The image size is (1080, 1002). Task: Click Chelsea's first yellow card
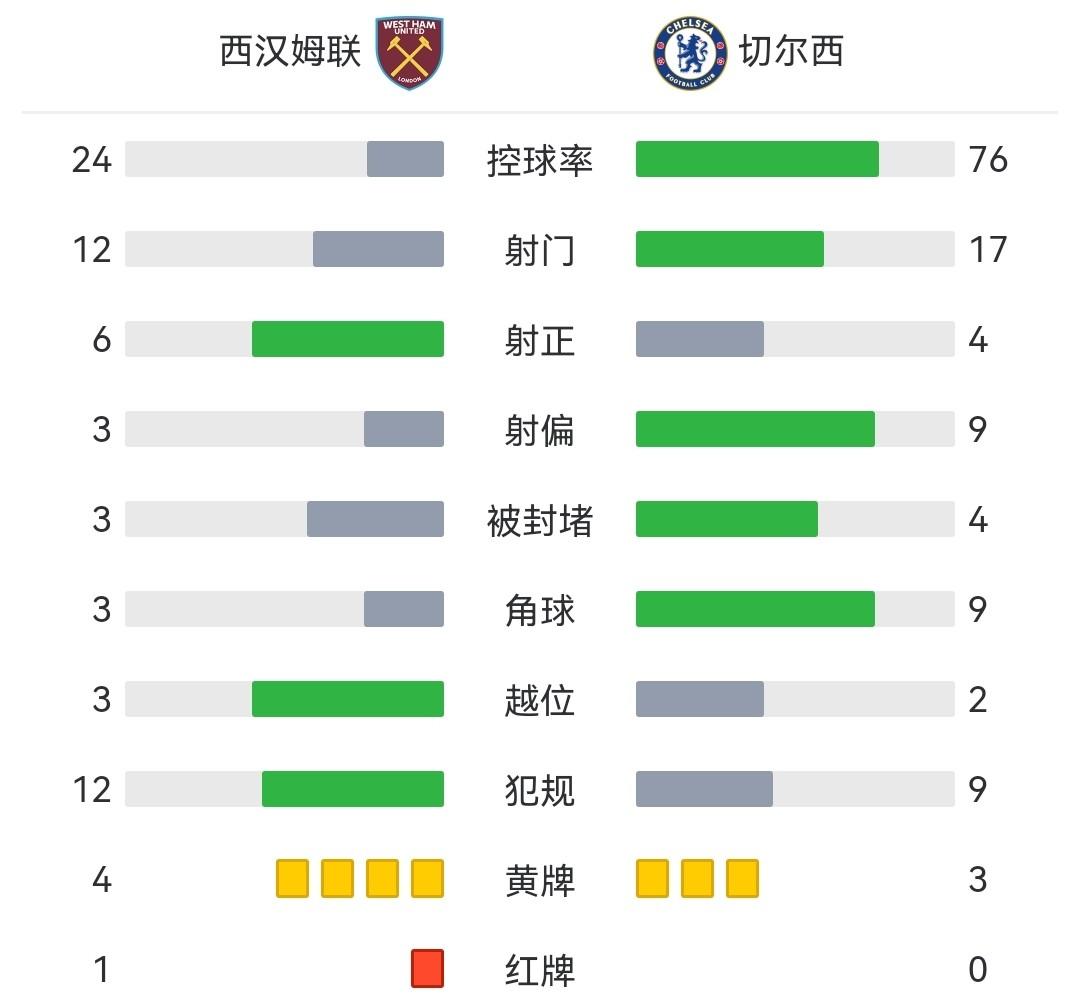pos(652,878)
